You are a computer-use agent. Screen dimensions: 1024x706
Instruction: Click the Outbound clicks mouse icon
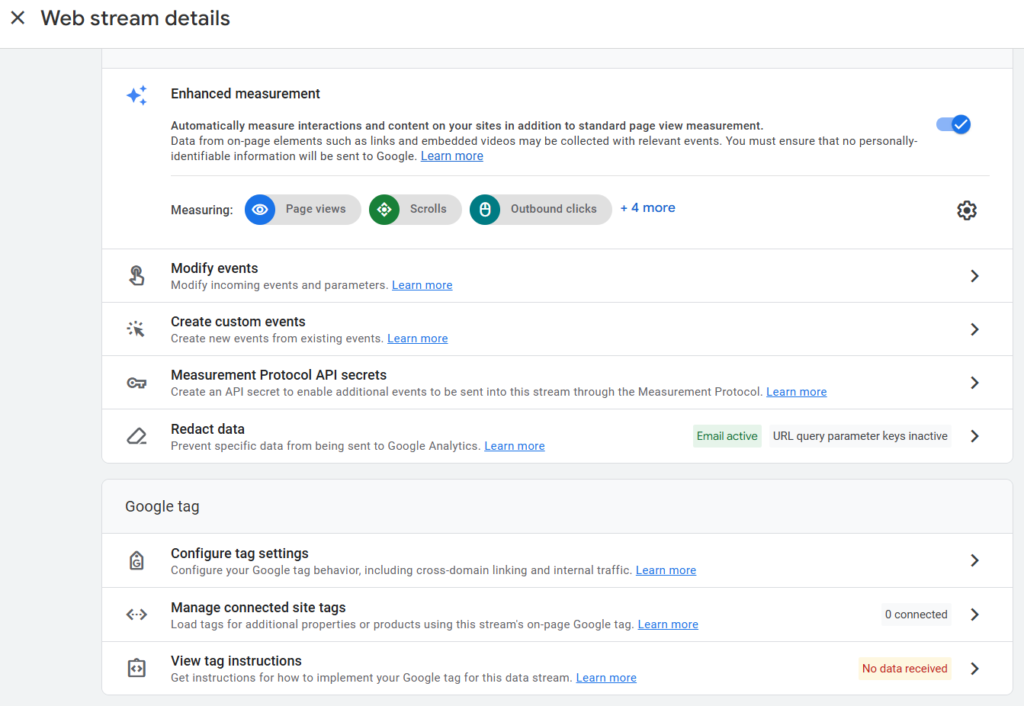(x=485, y=210)
